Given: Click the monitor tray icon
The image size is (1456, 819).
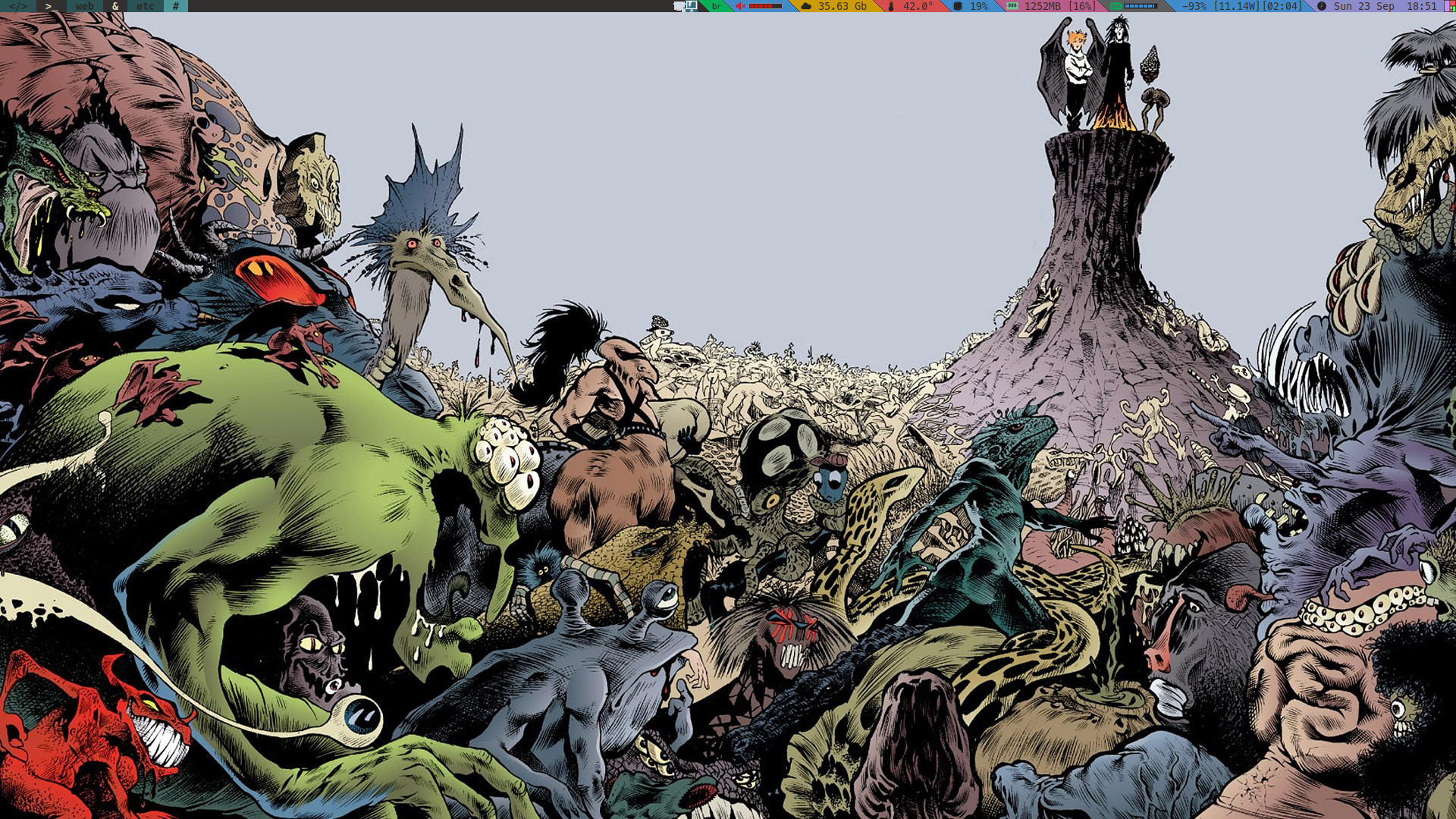Looking at the screenshot, I should (x=691, y=6).
